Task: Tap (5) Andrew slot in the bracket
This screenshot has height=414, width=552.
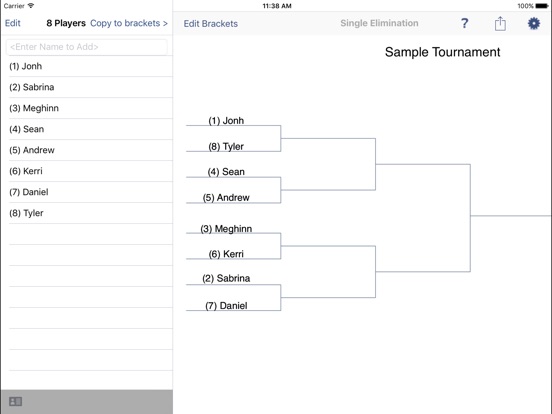Action: [226, 197]
